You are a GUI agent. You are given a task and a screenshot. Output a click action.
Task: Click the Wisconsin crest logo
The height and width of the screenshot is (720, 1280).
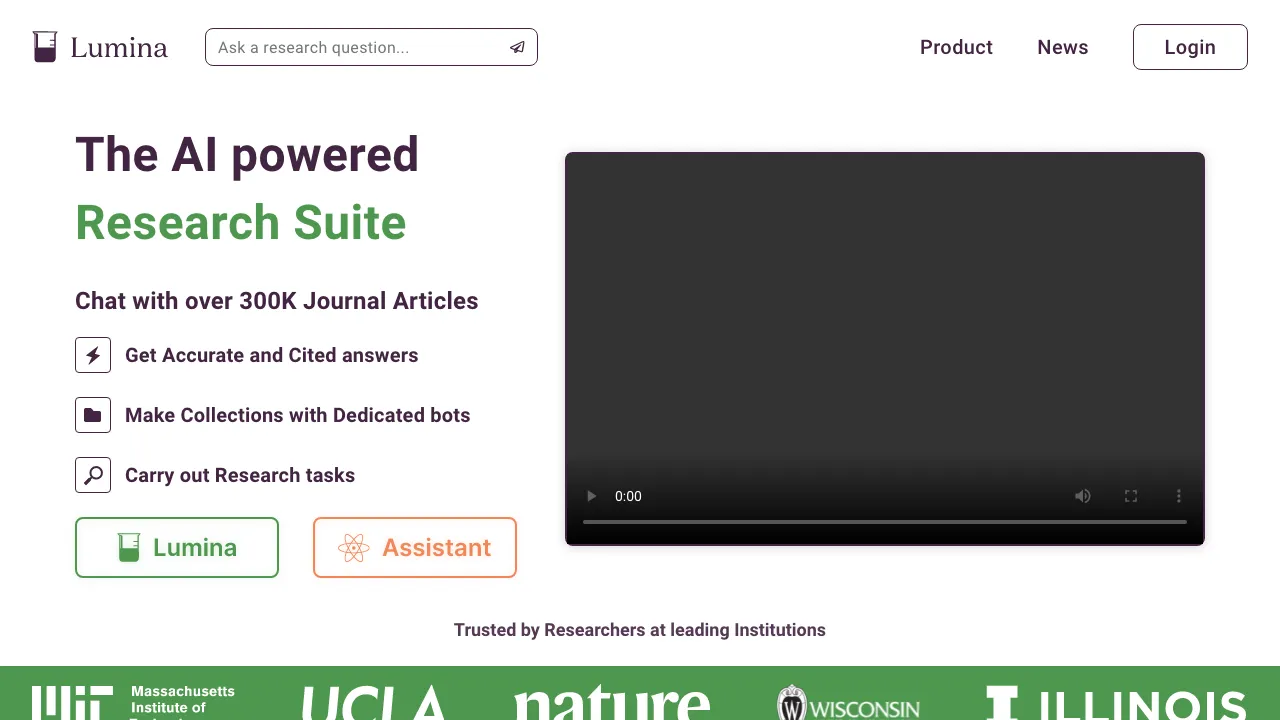(x=848, y=703)
